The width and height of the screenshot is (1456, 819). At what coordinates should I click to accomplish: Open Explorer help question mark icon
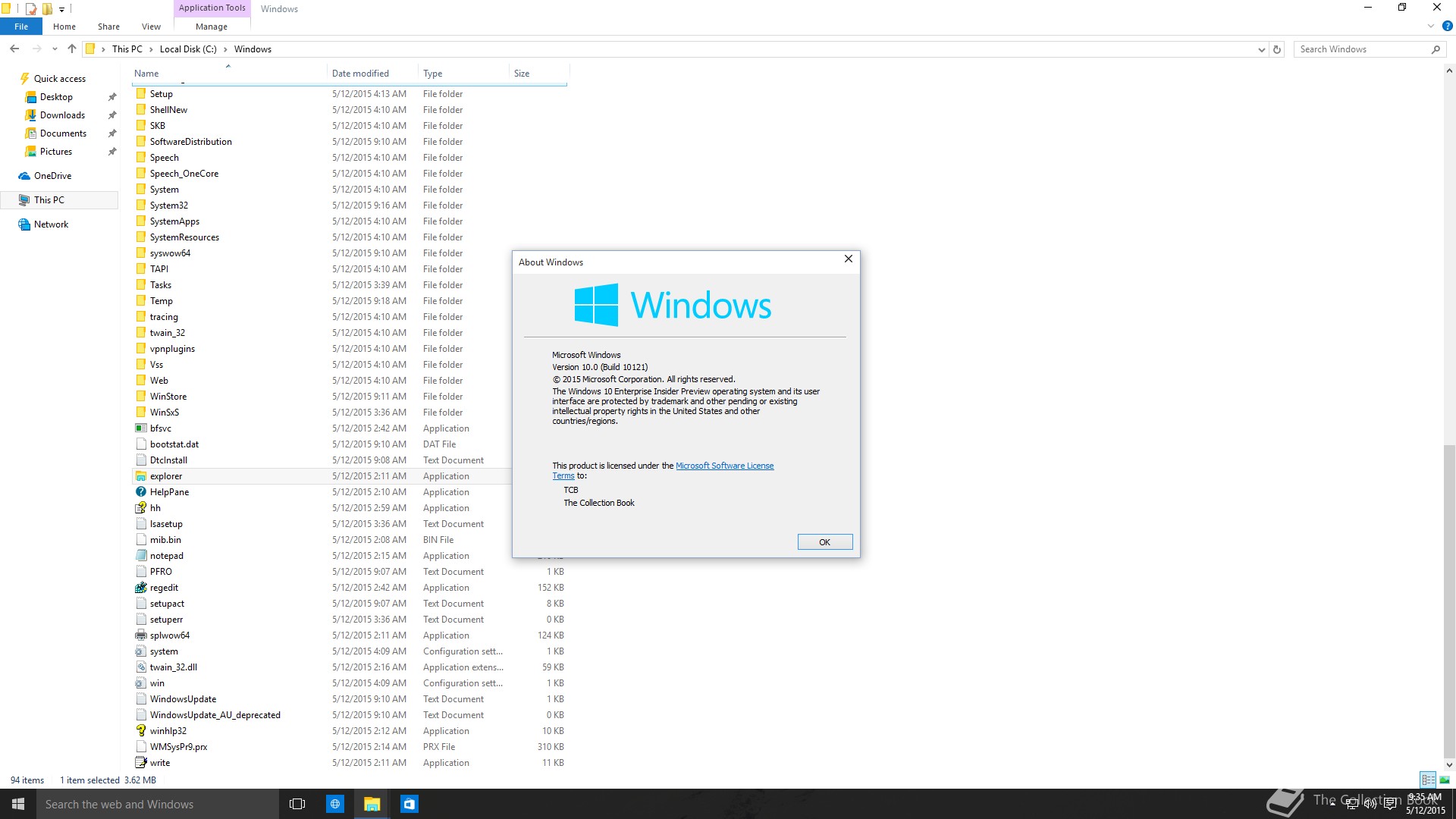[x=1447, y=26]
